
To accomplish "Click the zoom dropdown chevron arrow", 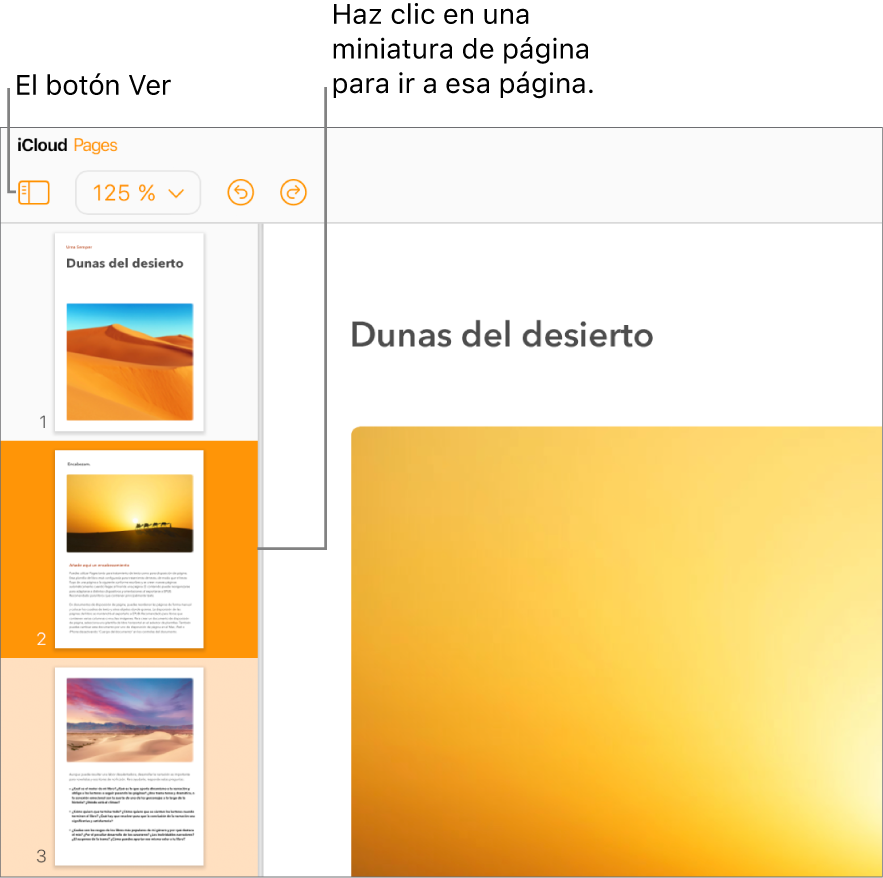I will pos(176,194).
